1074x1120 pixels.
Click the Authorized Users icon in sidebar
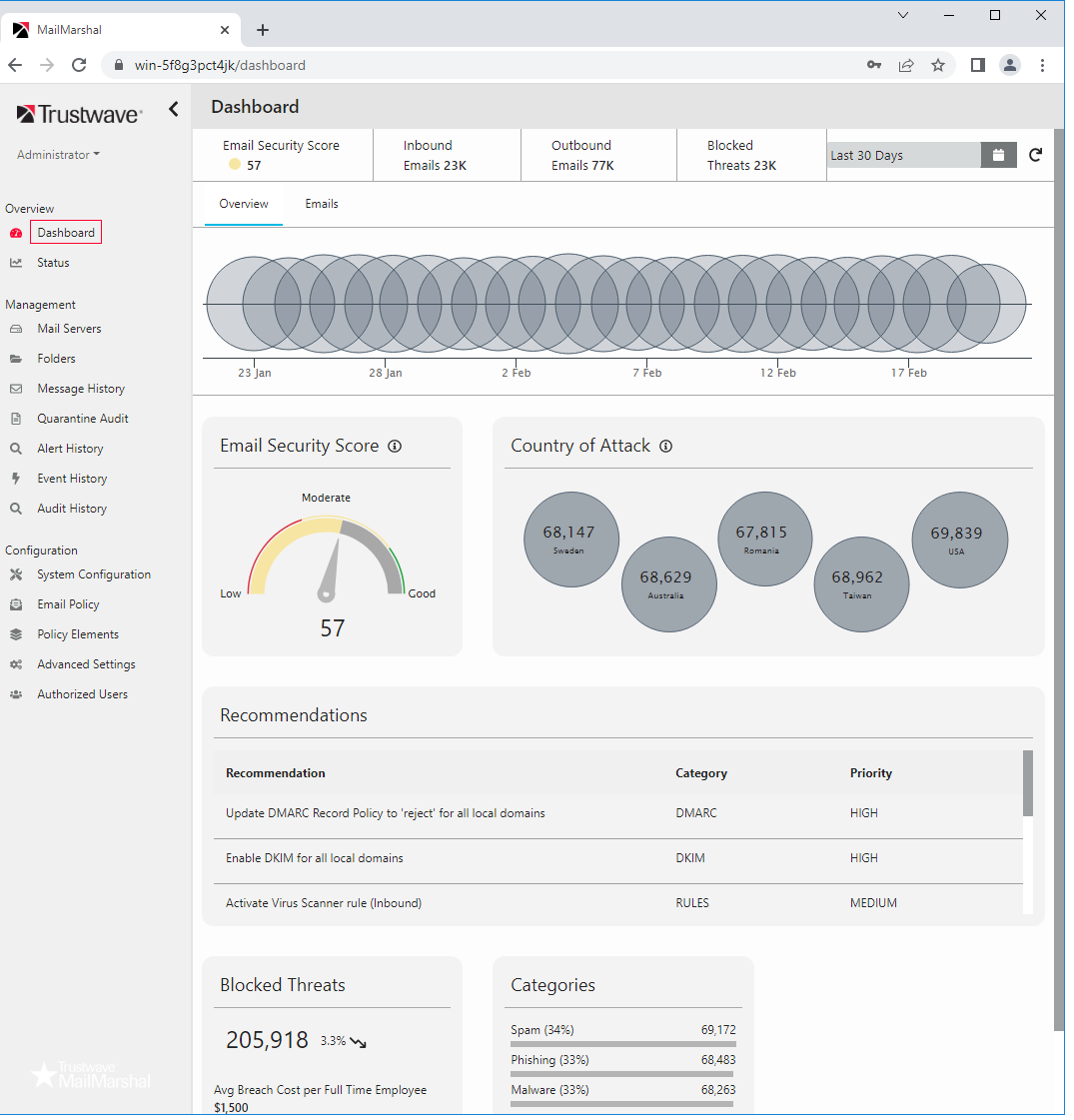[16, 694]
